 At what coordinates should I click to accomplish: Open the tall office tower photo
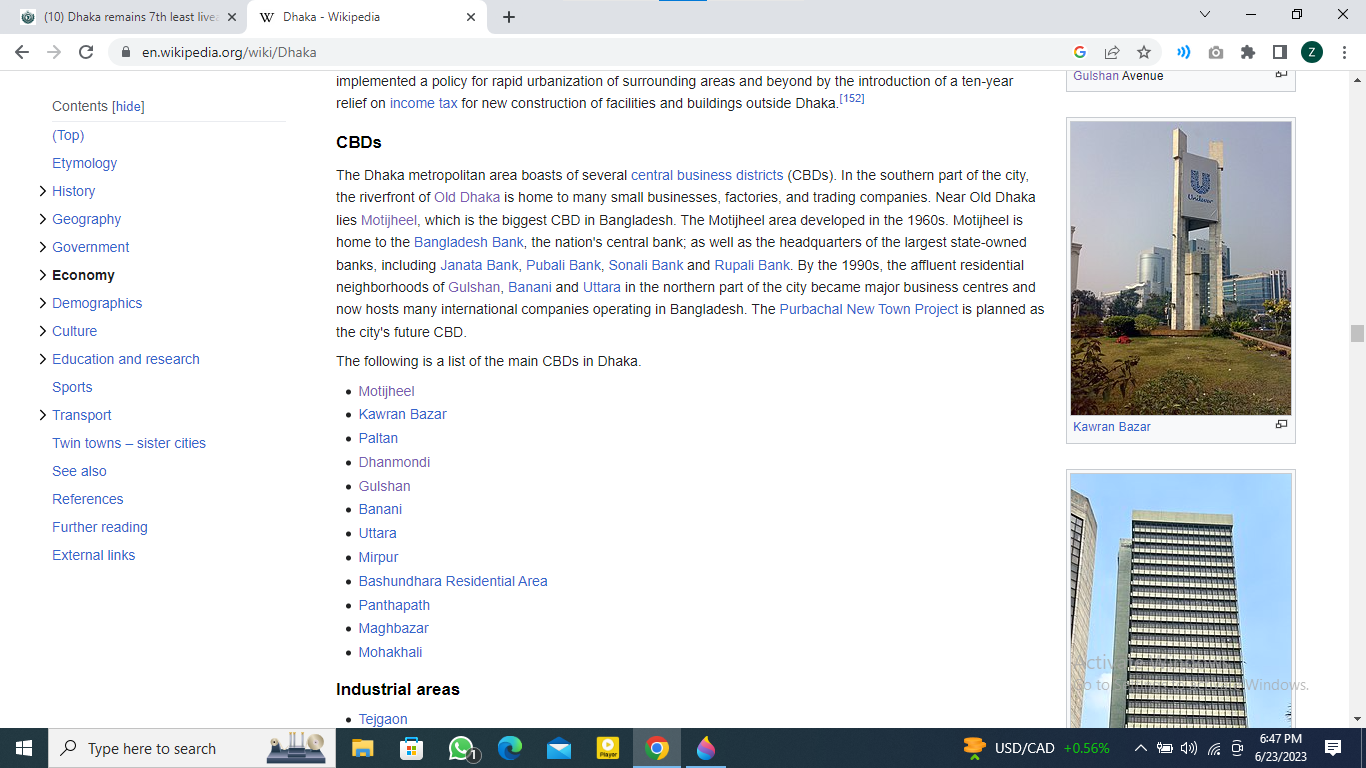1181,600
